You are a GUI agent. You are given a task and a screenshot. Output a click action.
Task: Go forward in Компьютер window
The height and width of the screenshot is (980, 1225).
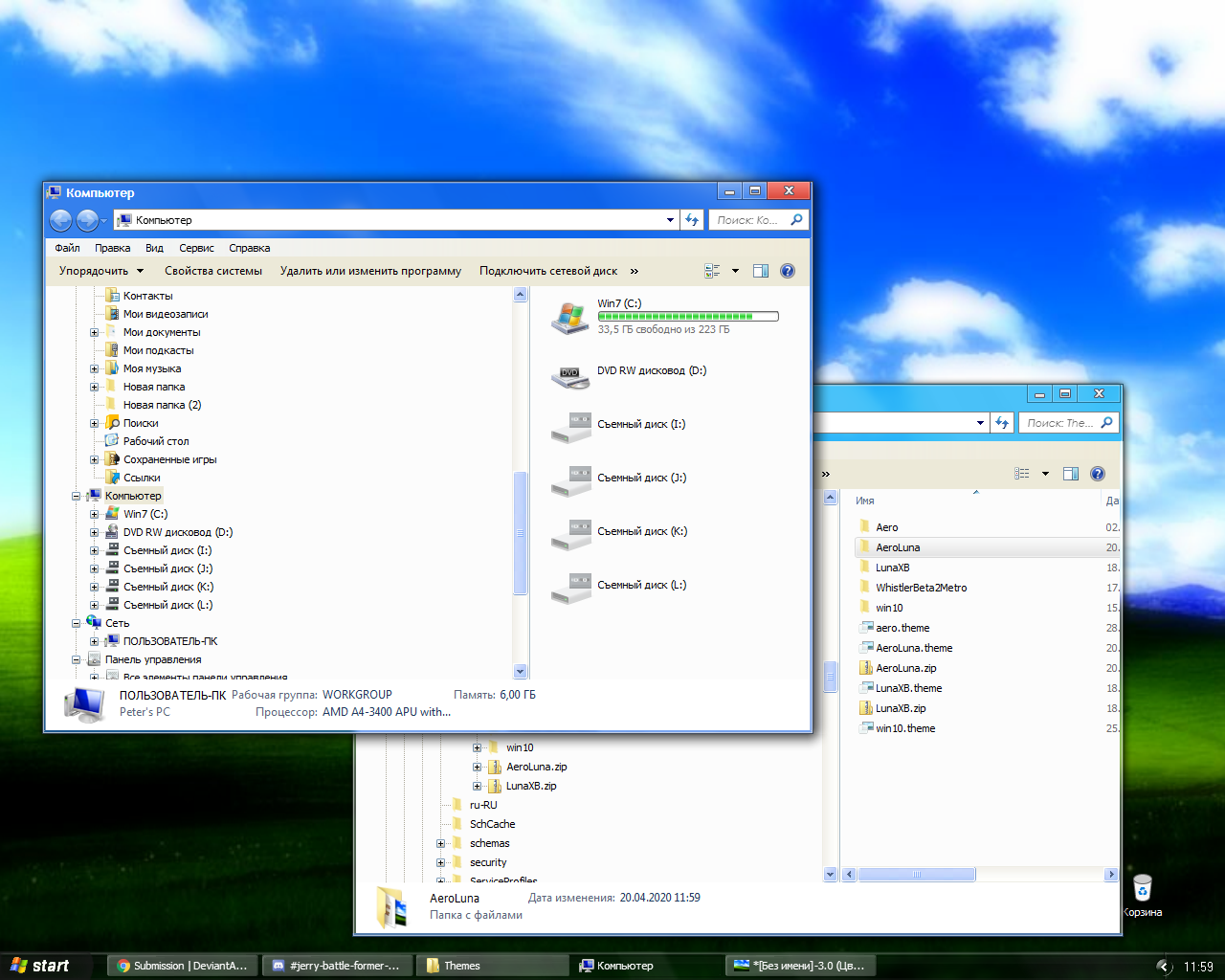pyautogui.click(x=87, y=220)
